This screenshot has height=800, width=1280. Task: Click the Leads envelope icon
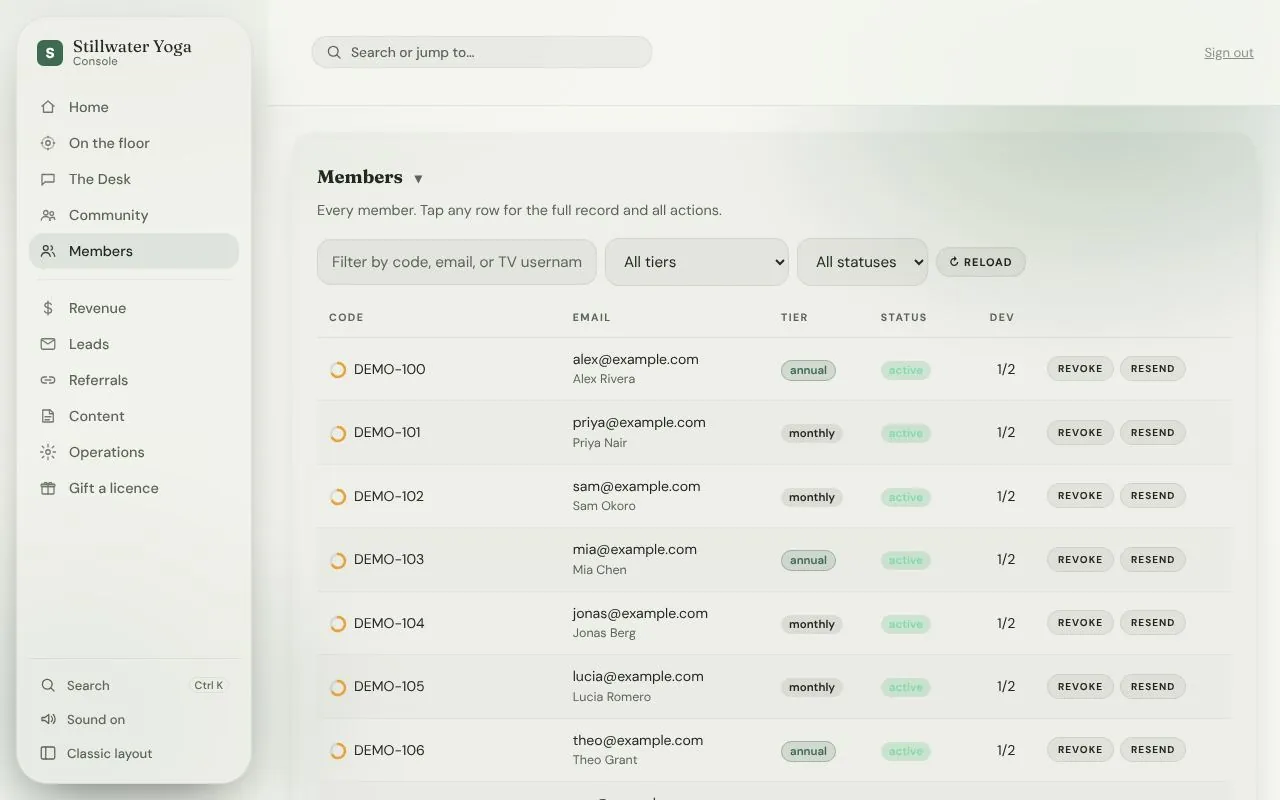[x=48, y=344]
